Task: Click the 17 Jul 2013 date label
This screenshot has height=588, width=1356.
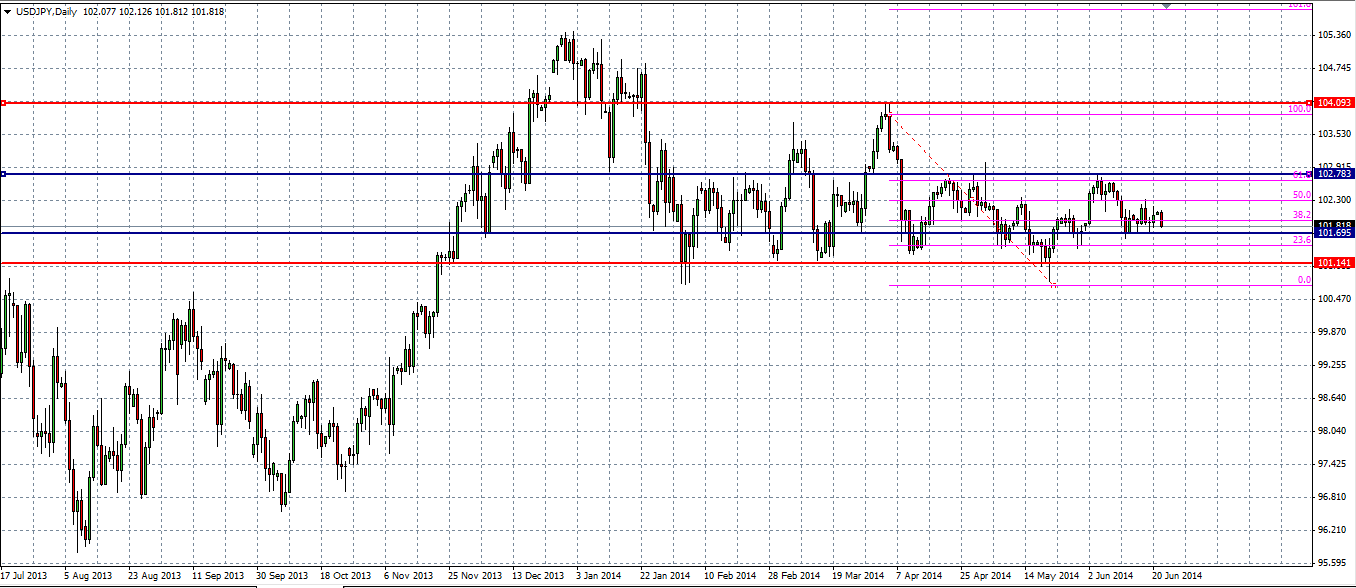Action: click(24, 577)
